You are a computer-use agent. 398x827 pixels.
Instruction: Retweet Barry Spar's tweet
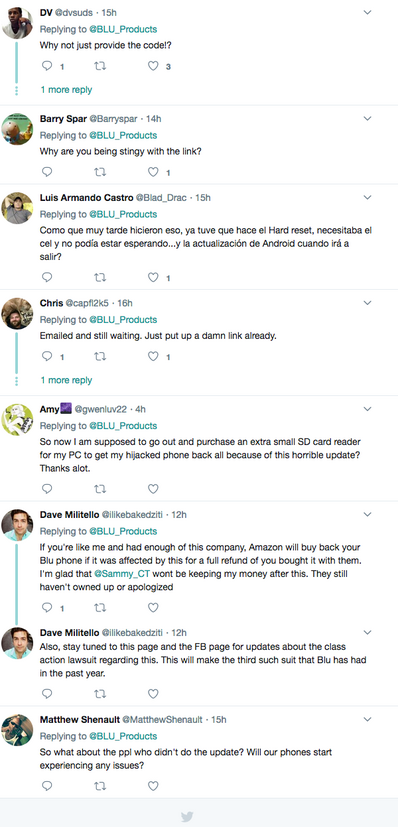pos(100,172)
